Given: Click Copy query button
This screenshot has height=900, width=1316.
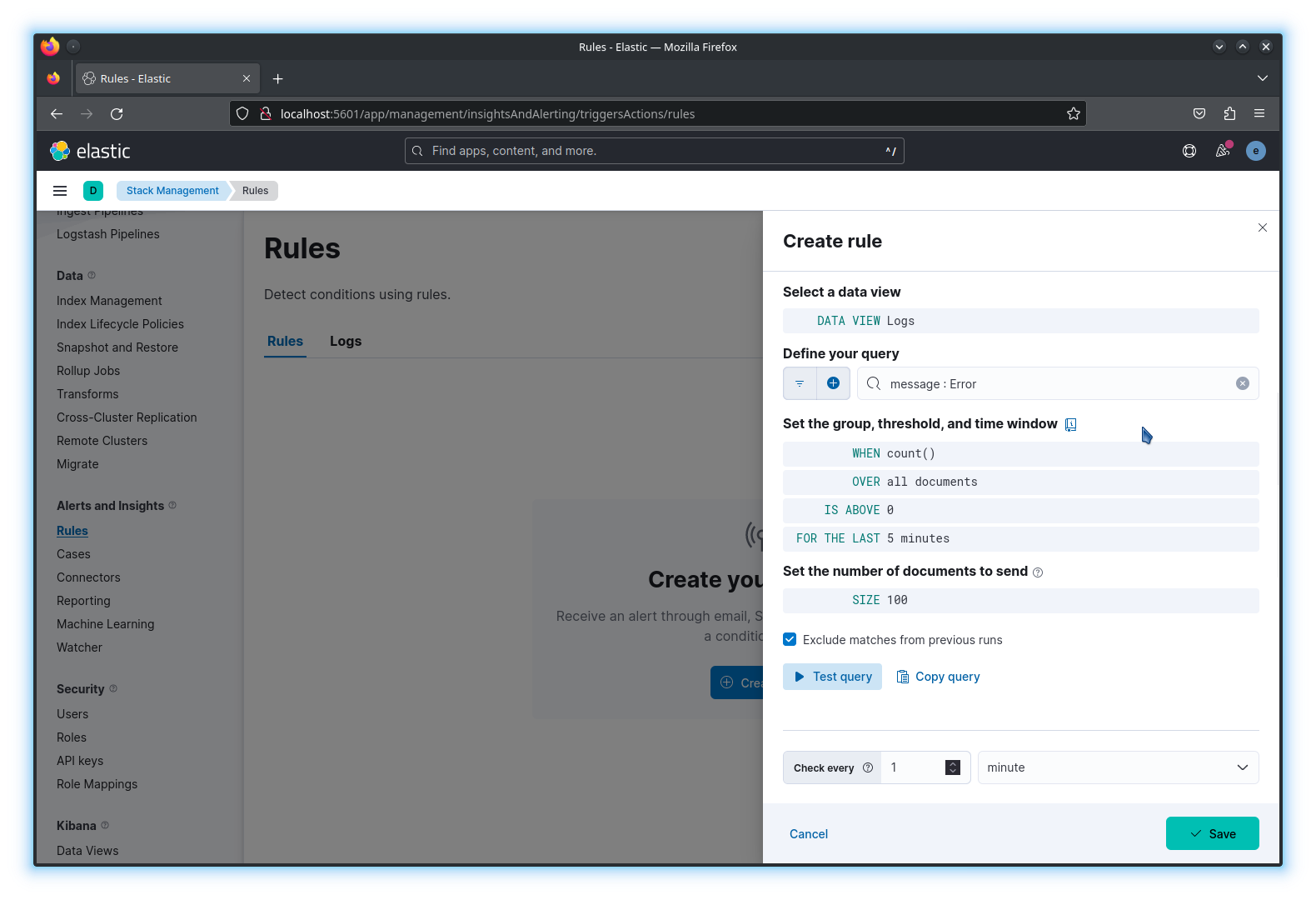Looking at the screenshot, I should click(x=938, y=677).
